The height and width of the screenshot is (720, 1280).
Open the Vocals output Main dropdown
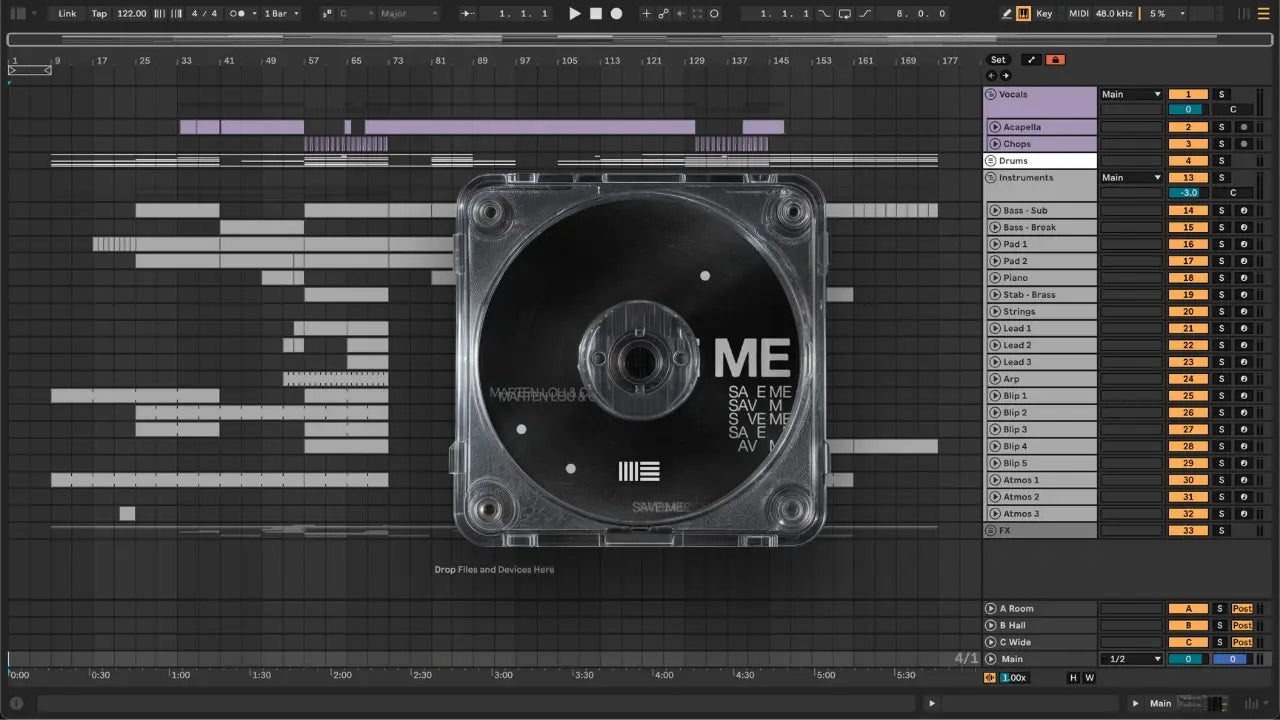1131,94
